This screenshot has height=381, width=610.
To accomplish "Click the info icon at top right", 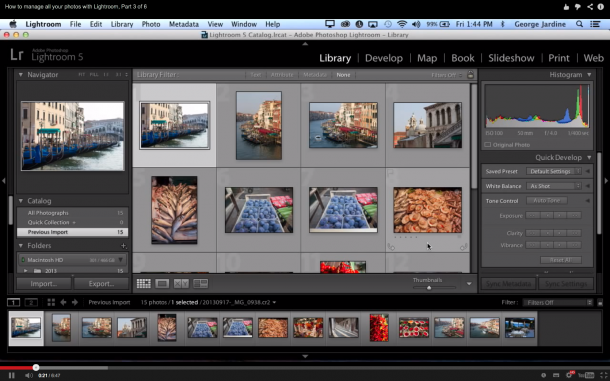I will point(601,7).
